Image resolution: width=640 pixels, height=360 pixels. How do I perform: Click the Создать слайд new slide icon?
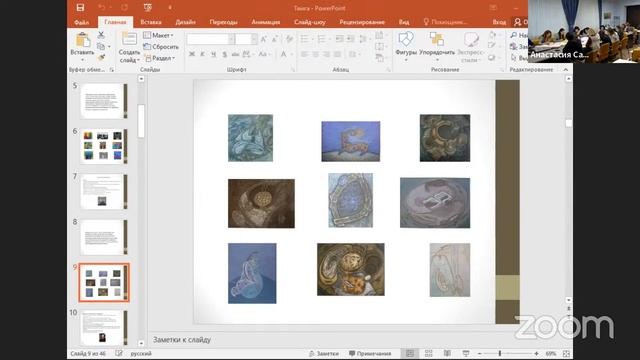[x=129, y=39]
